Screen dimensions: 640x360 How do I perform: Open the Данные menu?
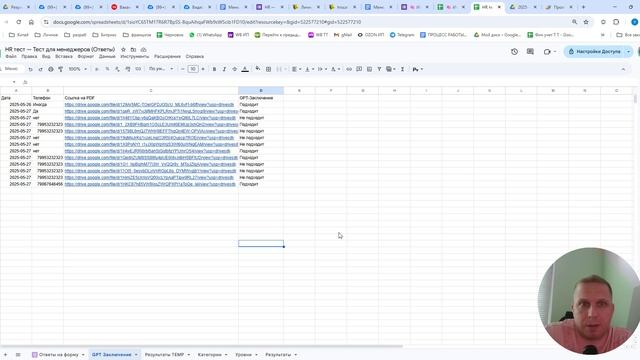107,56
